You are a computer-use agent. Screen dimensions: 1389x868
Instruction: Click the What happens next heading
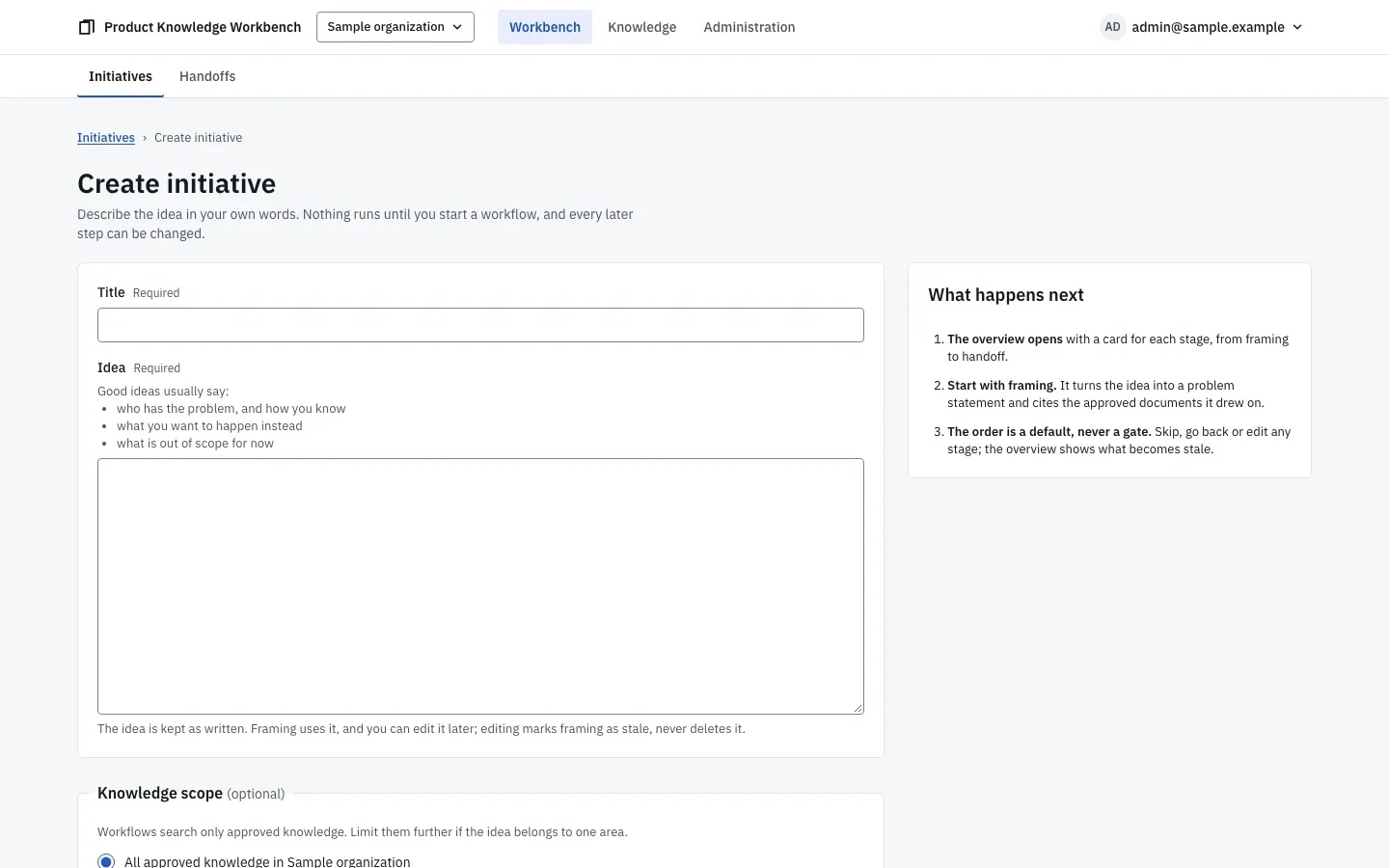(1006, 295)
